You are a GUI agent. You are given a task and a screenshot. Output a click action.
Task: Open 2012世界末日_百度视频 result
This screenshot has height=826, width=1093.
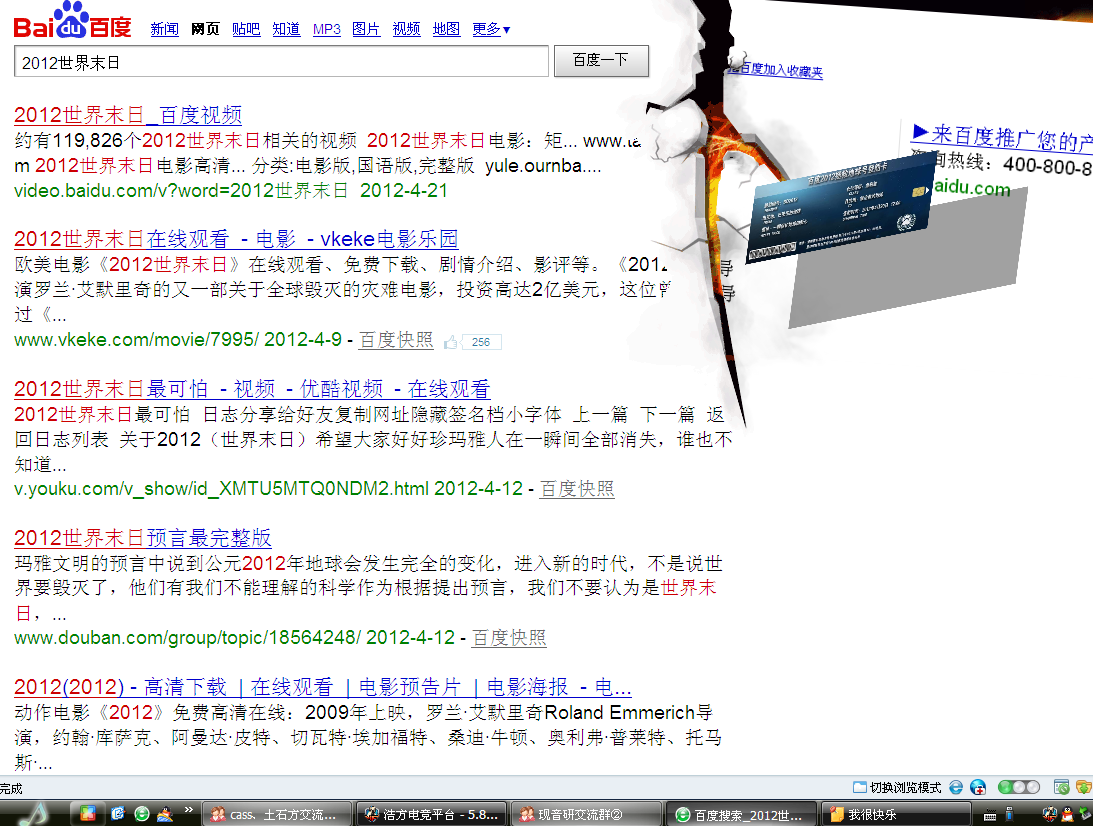click(x=128, y=114)
